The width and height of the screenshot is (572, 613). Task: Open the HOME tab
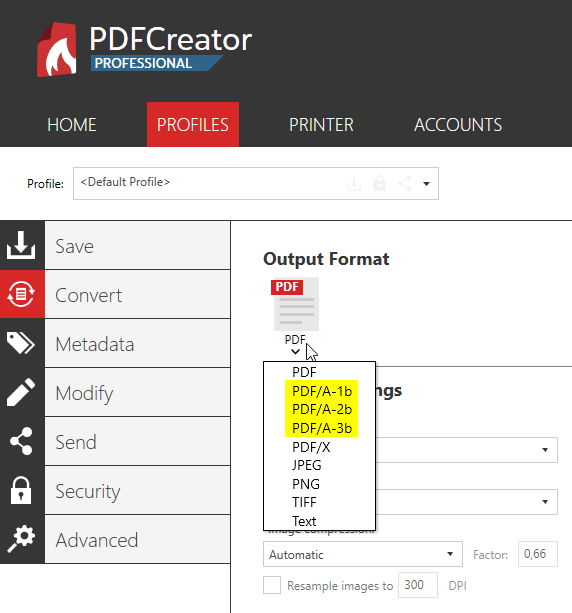coord(72,125)
